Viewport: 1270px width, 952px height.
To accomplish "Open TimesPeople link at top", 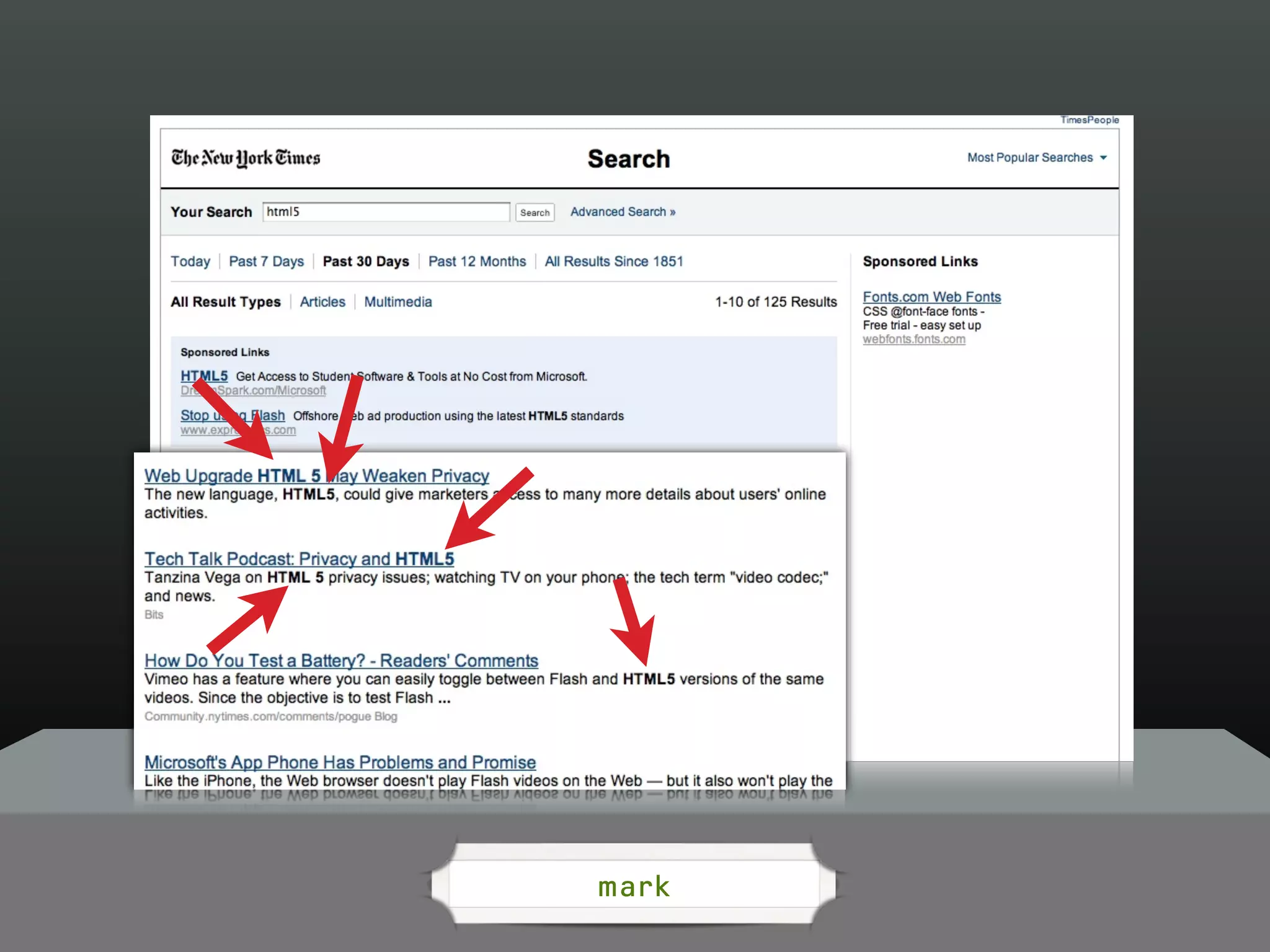I will point(1089,120).
